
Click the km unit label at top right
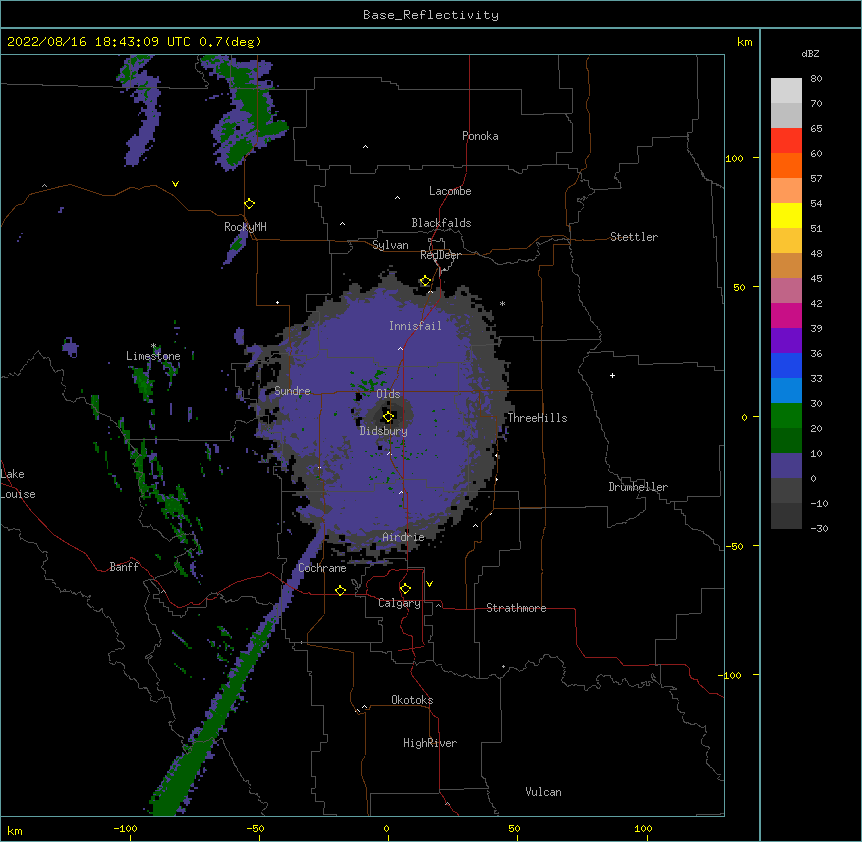744,42
